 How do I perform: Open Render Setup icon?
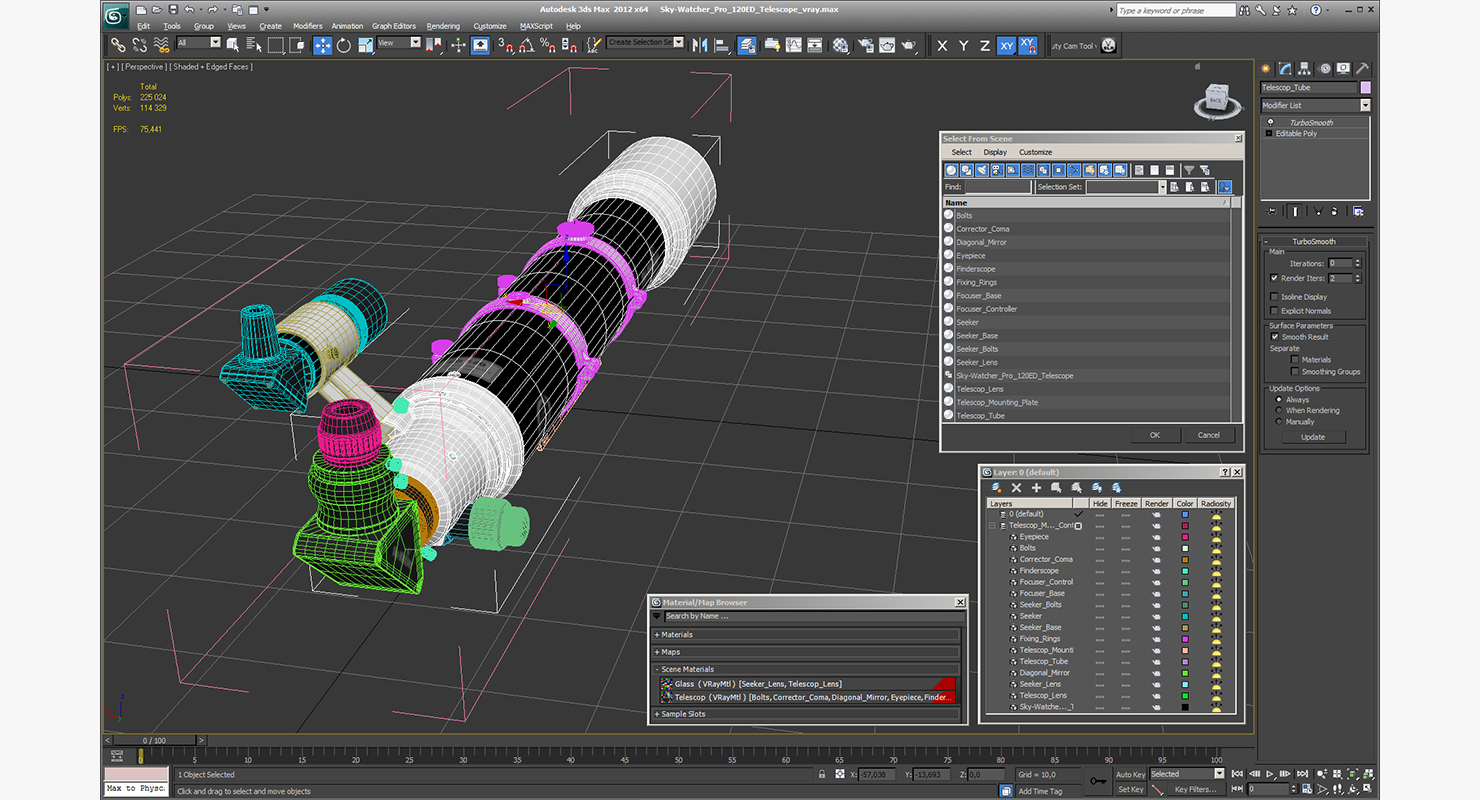click(x=864, y=45)
